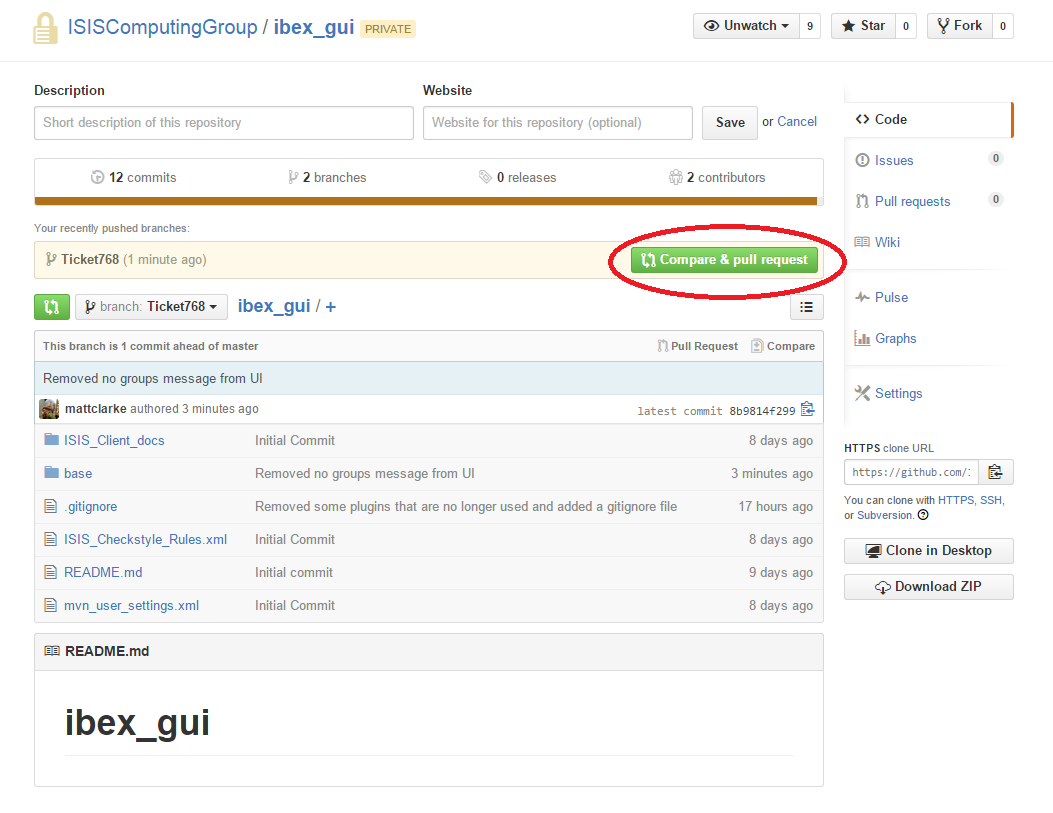View the 12 commits link
Screen dimensions: 1053x813
point(134,177)
